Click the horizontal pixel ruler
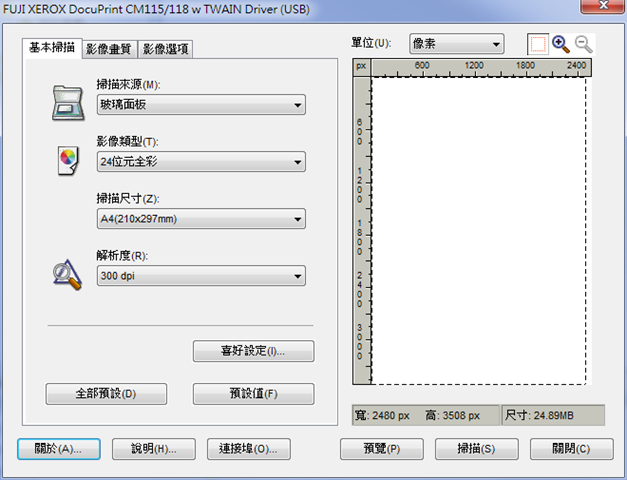This screenshot has height=480, width=627. [481, 68]
